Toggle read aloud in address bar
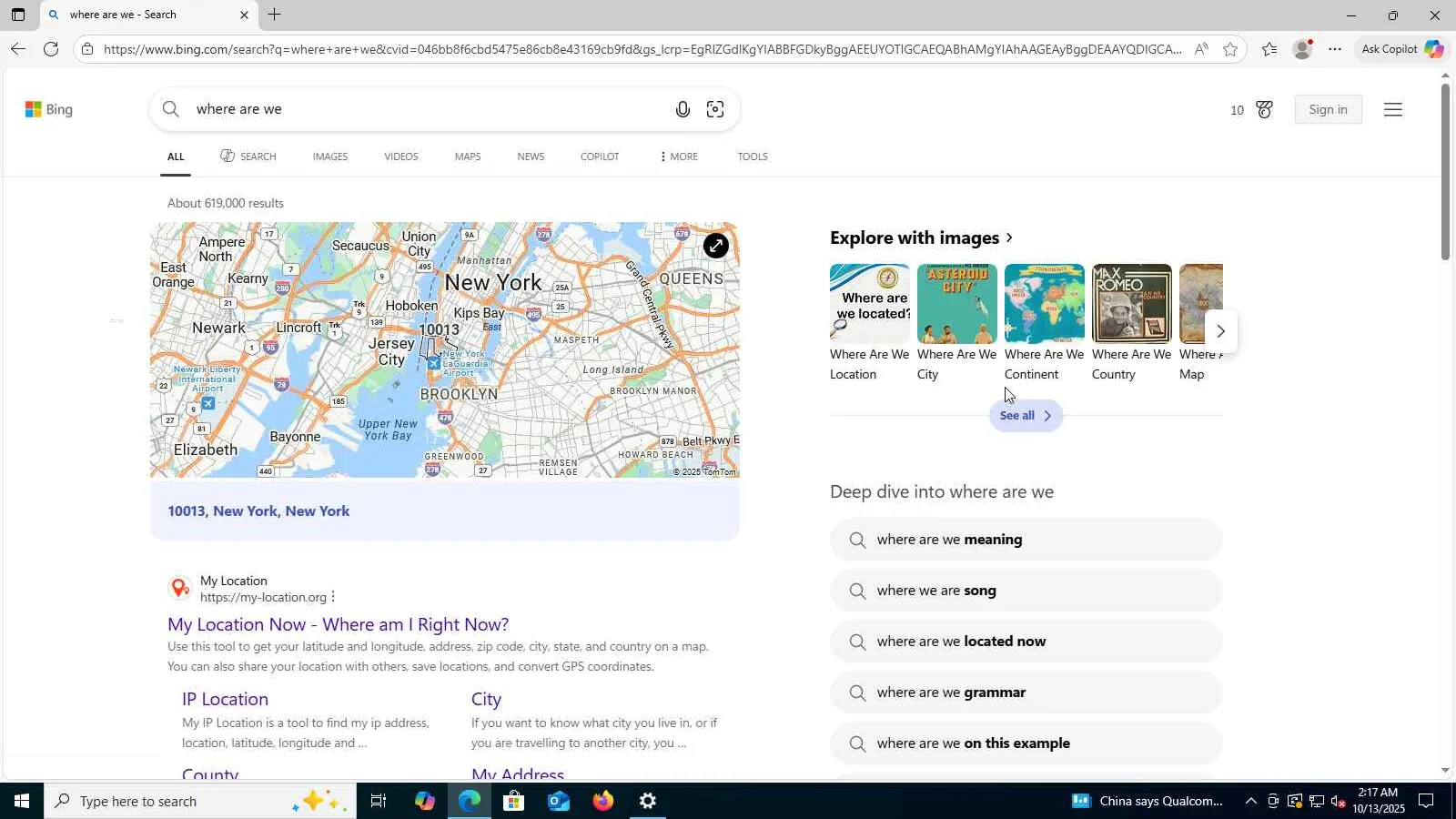Viewport: 1456px width, 819px height. pyautogui.click(x=1201, y=49)
